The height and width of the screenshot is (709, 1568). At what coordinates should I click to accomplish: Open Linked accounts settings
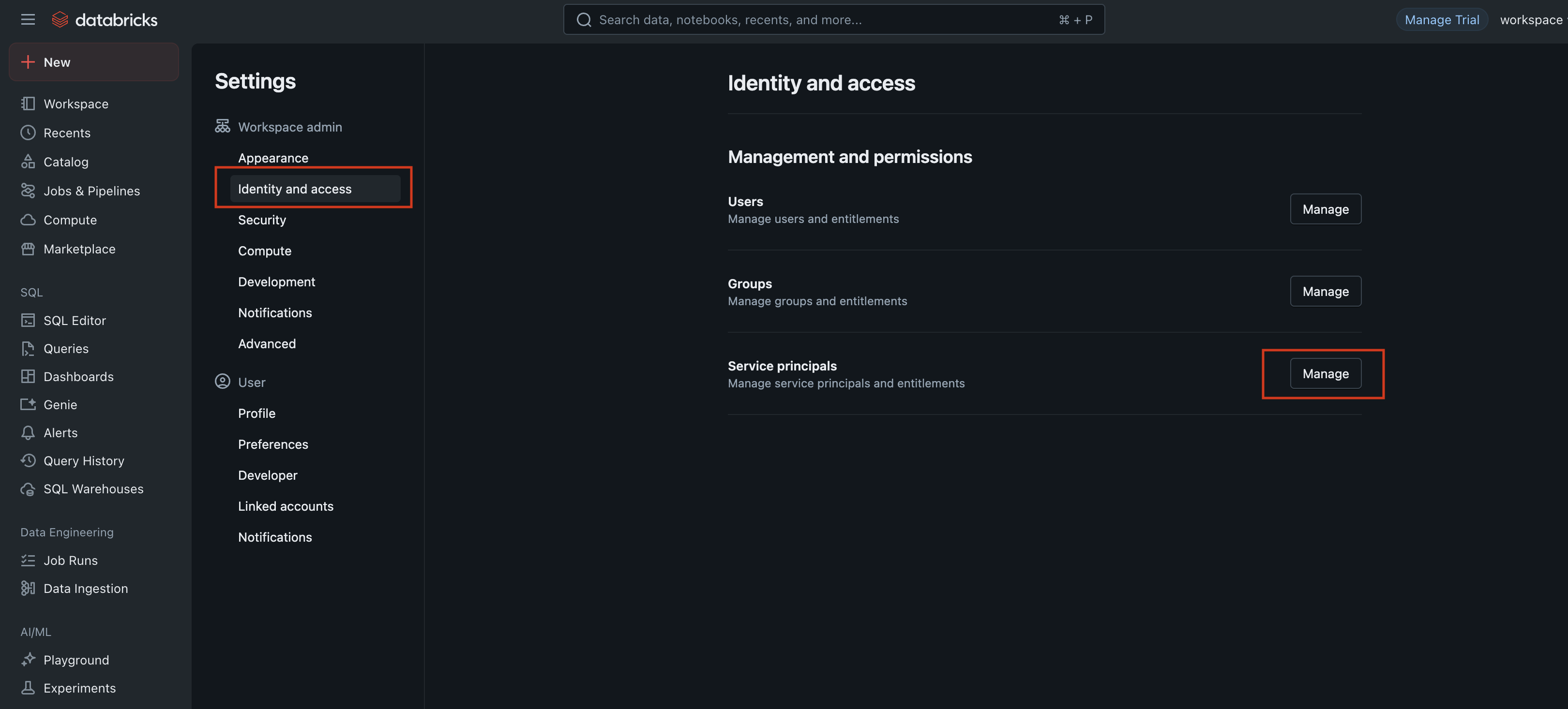coord(286,506)
